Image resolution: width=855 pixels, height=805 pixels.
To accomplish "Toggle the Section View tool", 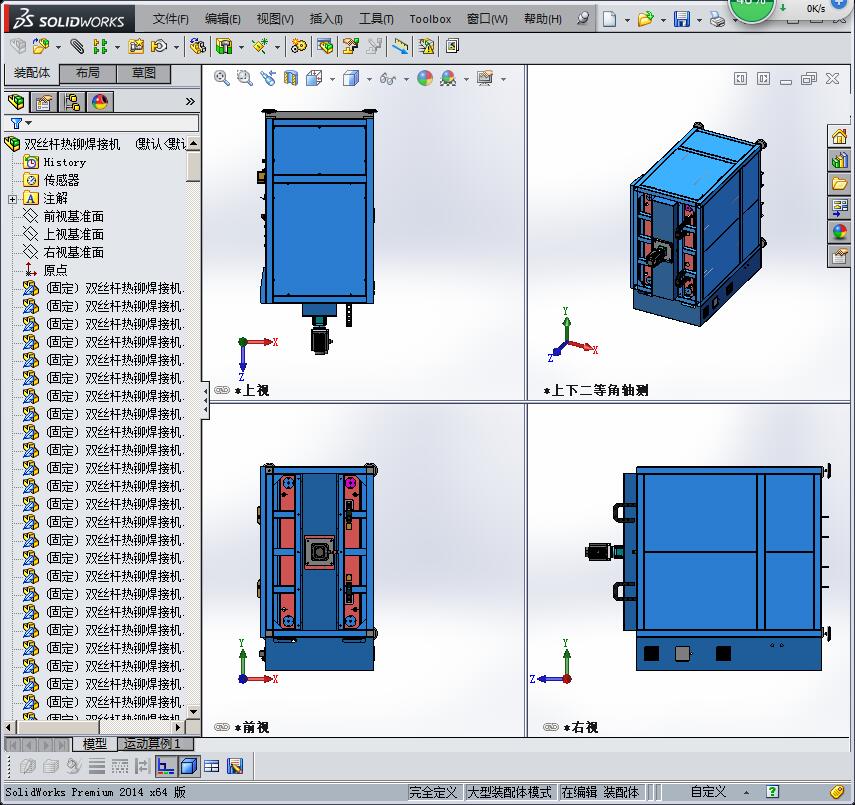I will [291, 79].
